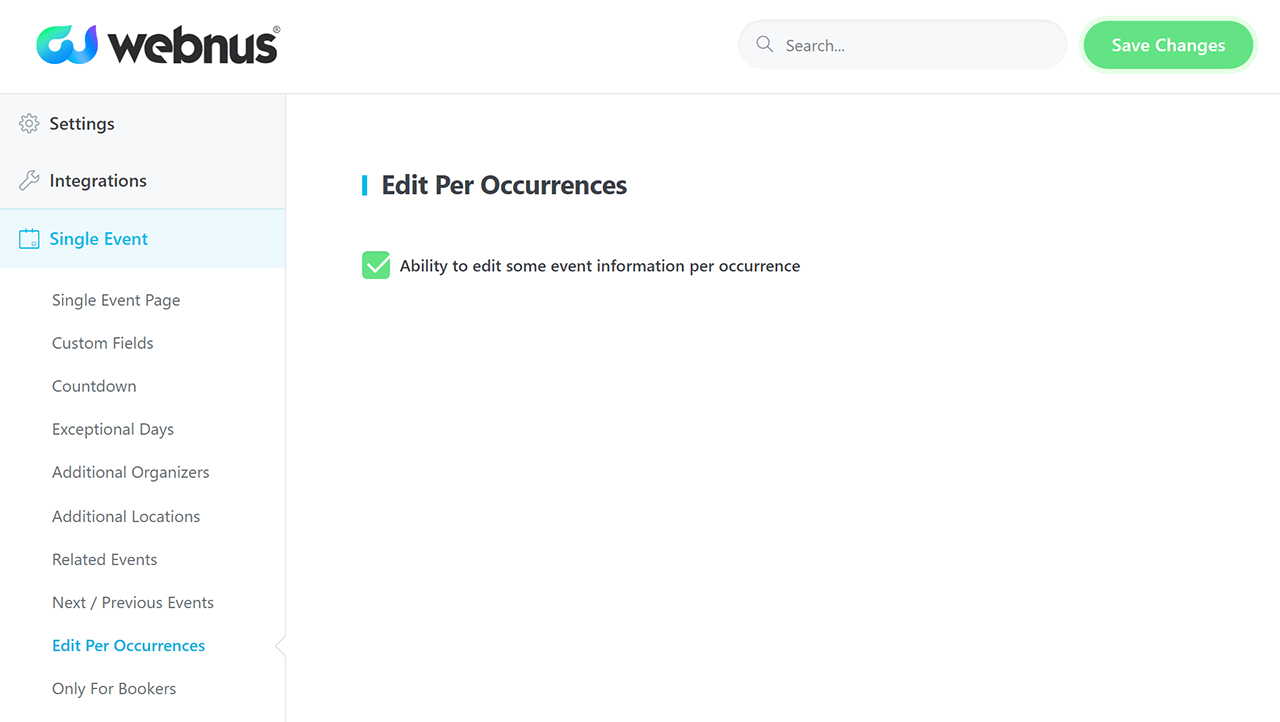Focus the Search input field
Screen dimensions: 1280x722
(x=903, y=45)
